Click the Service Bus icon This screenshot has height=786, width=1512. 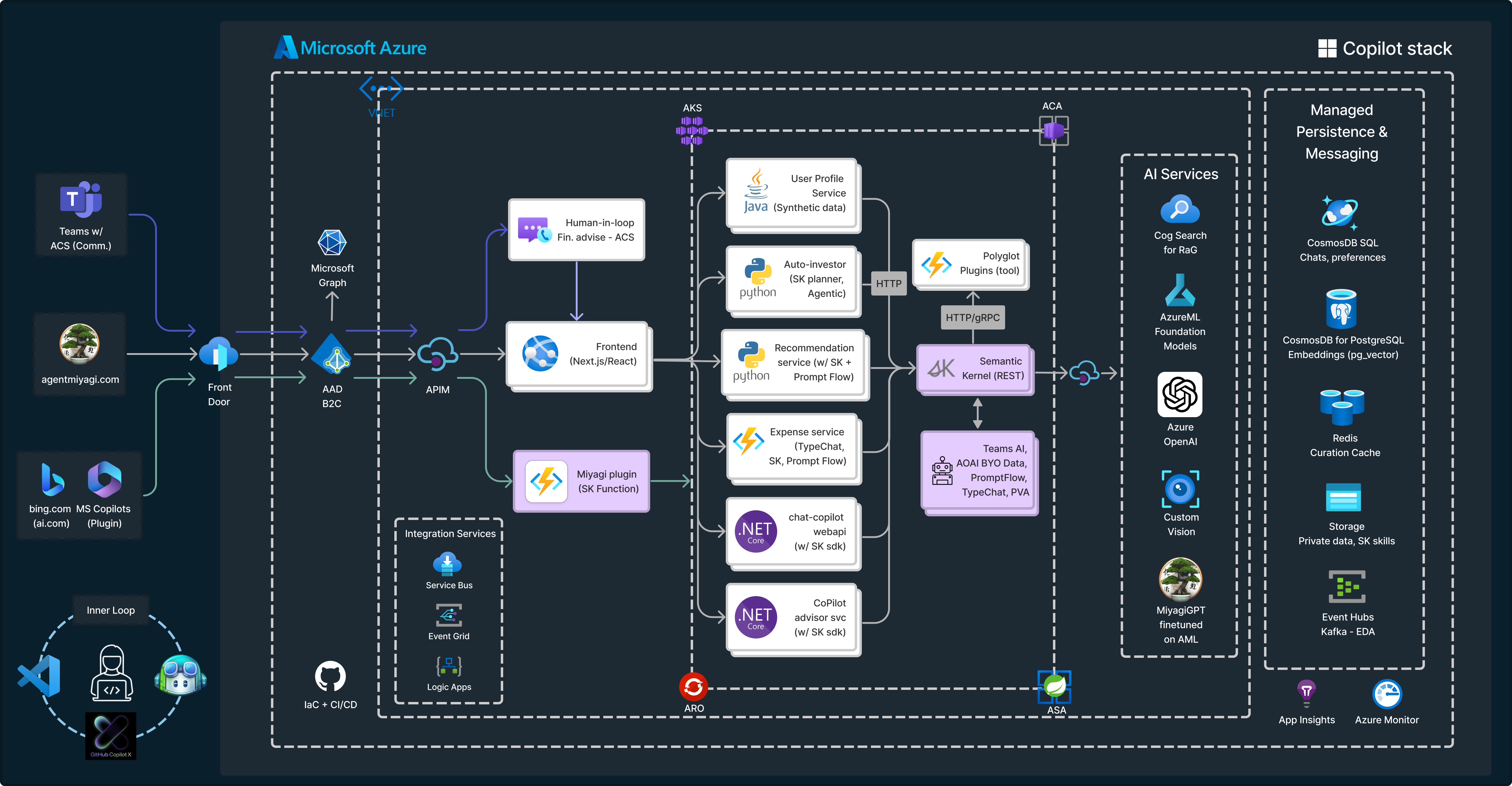[448, 564]
